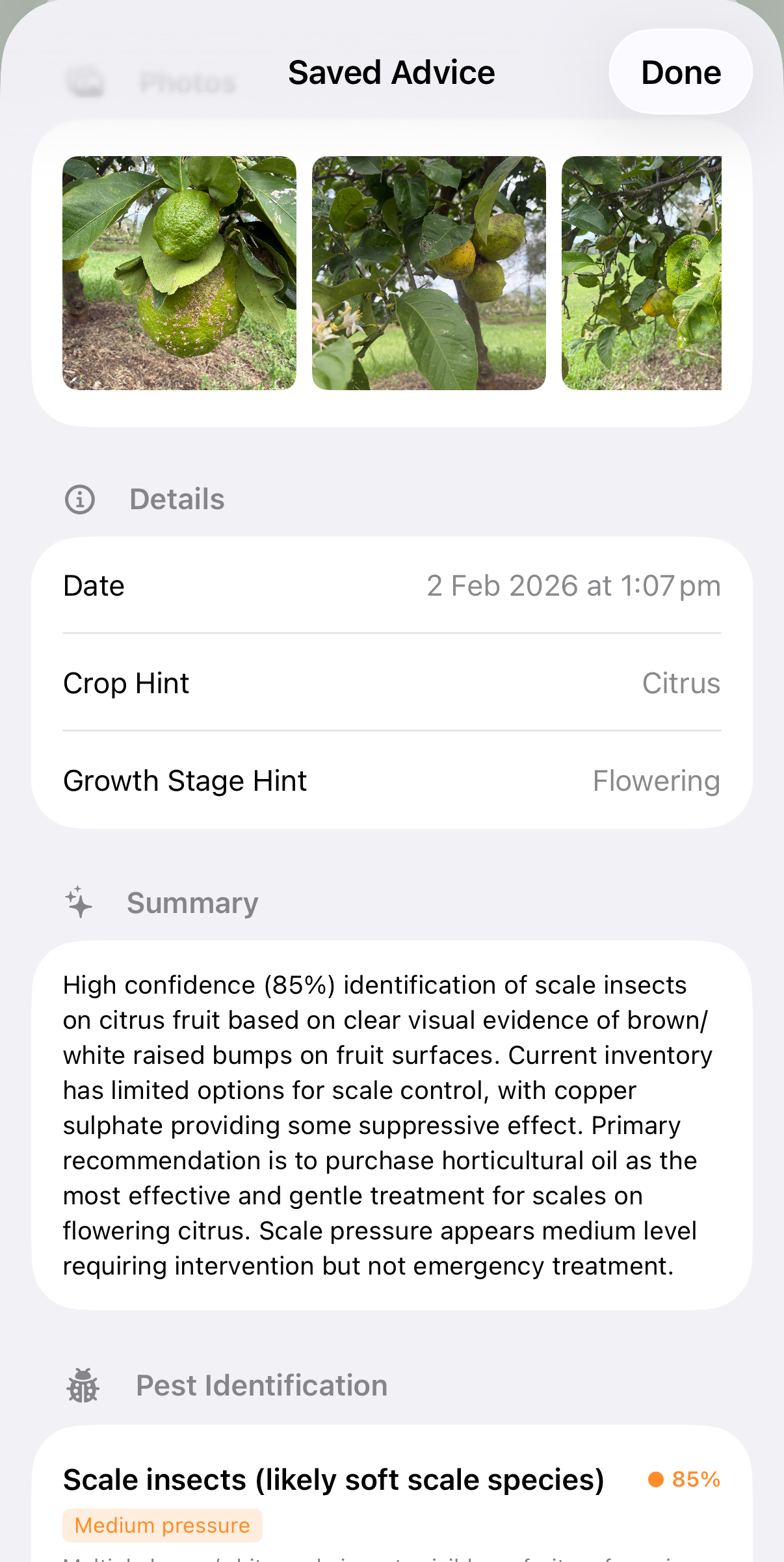Expand the Pest Identification section
Viewport: 784px width, 1562px height.
pos(261,1385)
